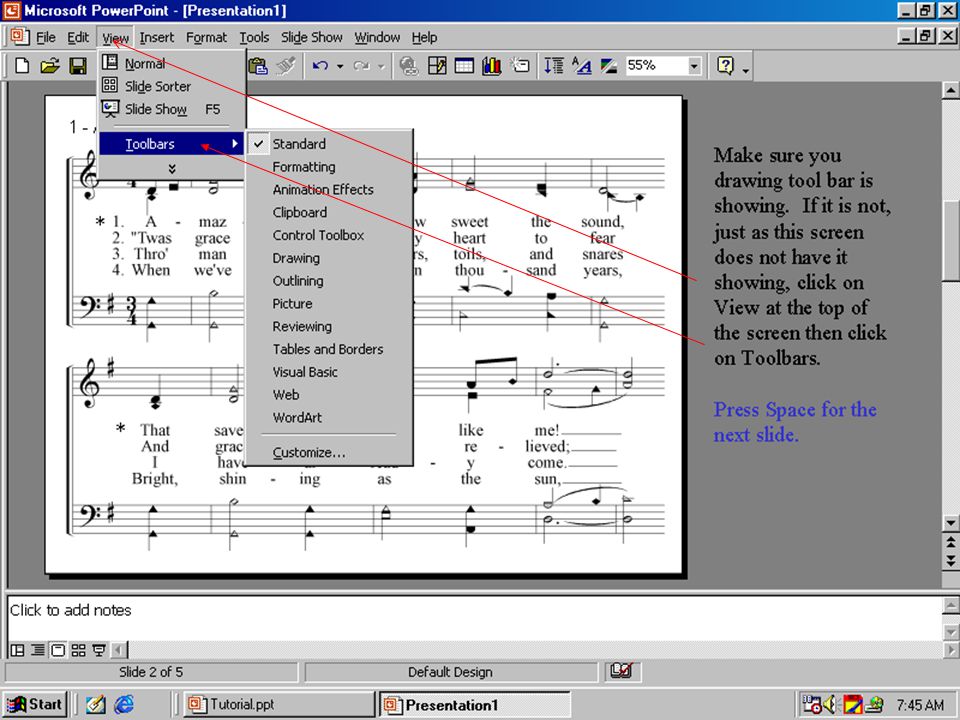
Task: Save the presentation with the floppy disk icon
Action: coord(78,66)
